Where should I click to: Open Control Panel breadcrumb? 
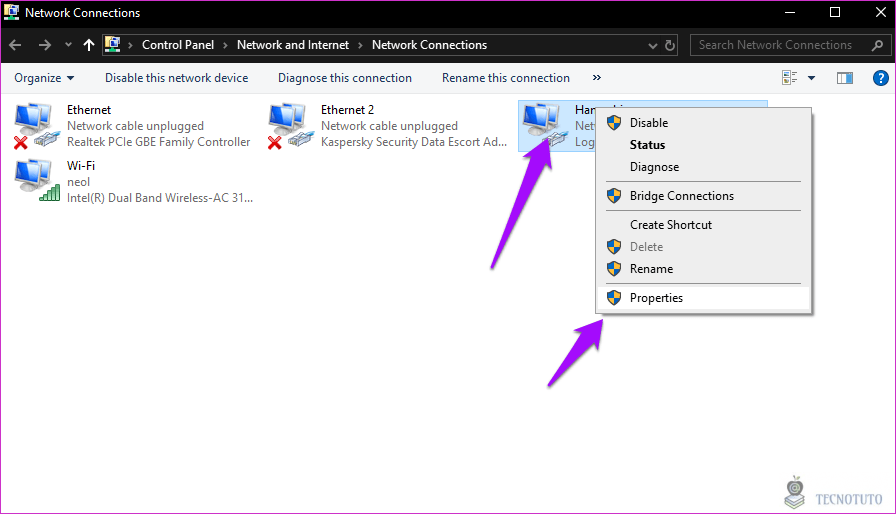click(178, 45)
